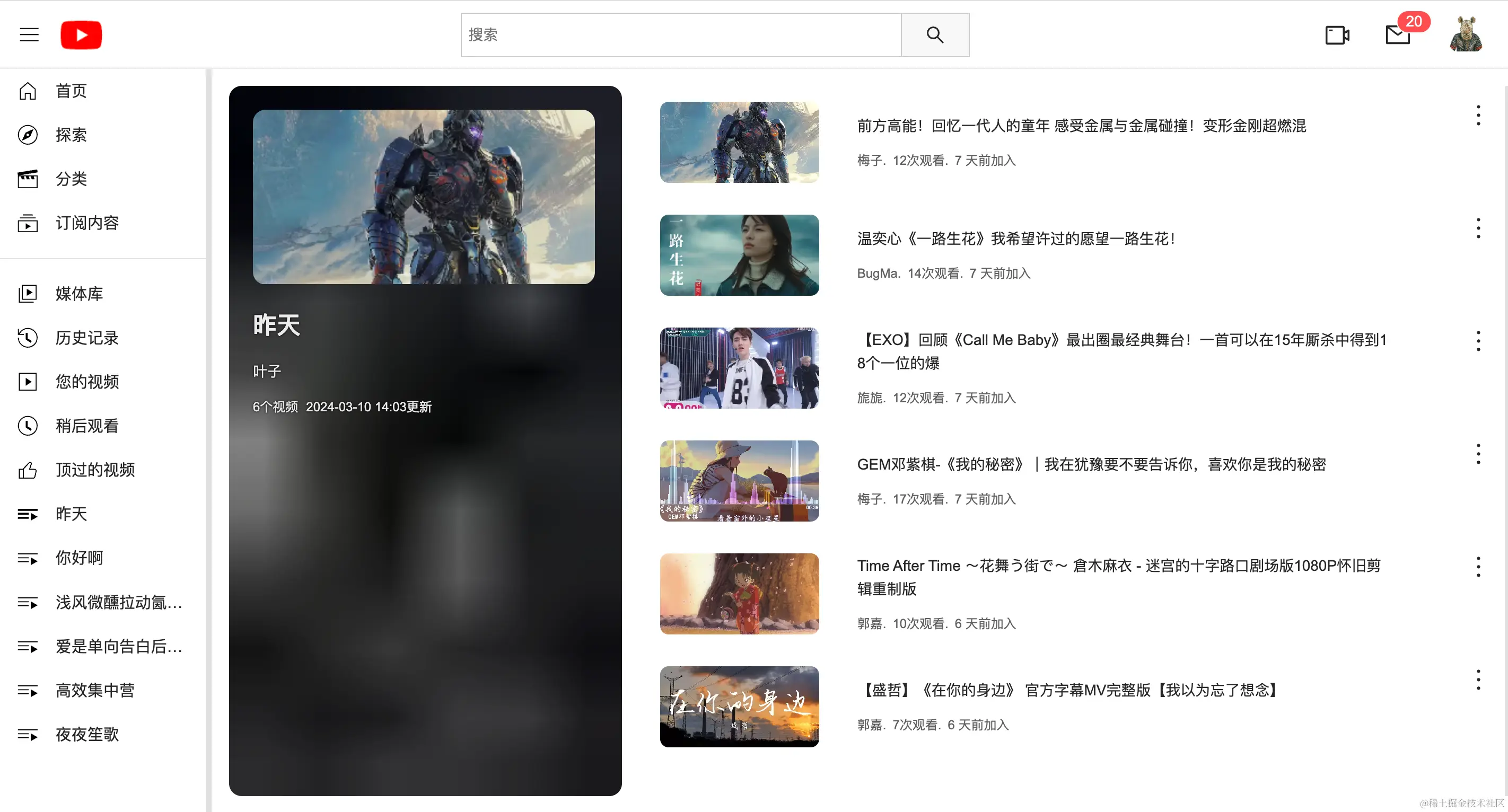Open the messages envelope with badge 20
1508x812 pixels.
(x=1398, y=35)
